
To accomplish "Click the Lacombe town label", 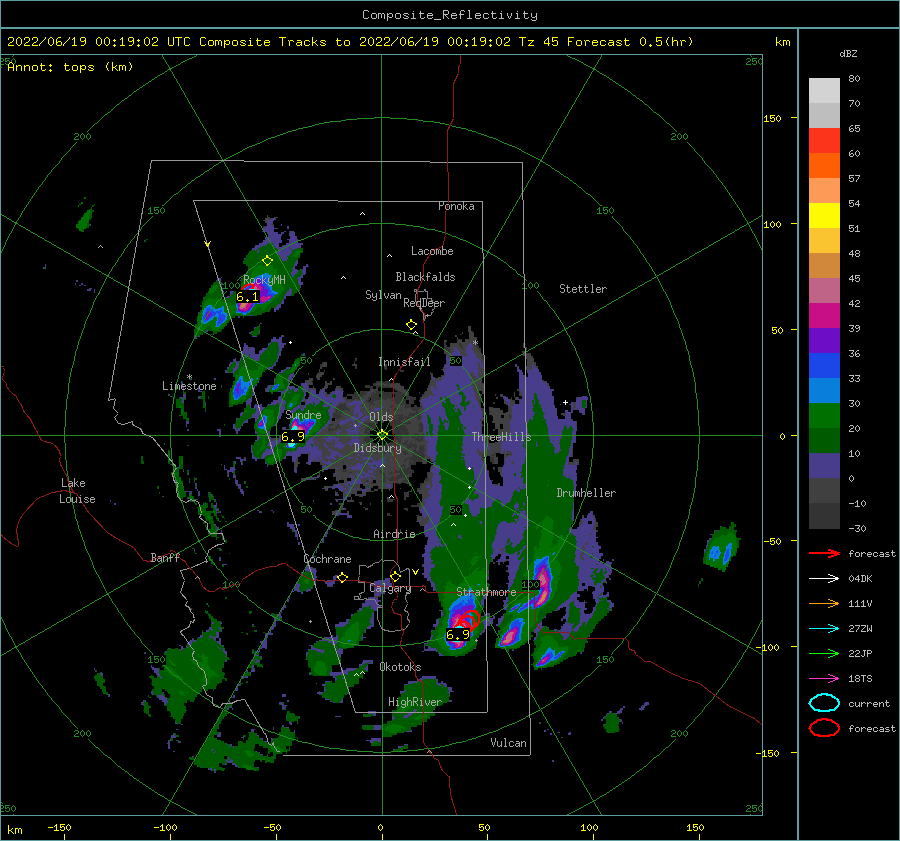I will (x=432, y=251).
